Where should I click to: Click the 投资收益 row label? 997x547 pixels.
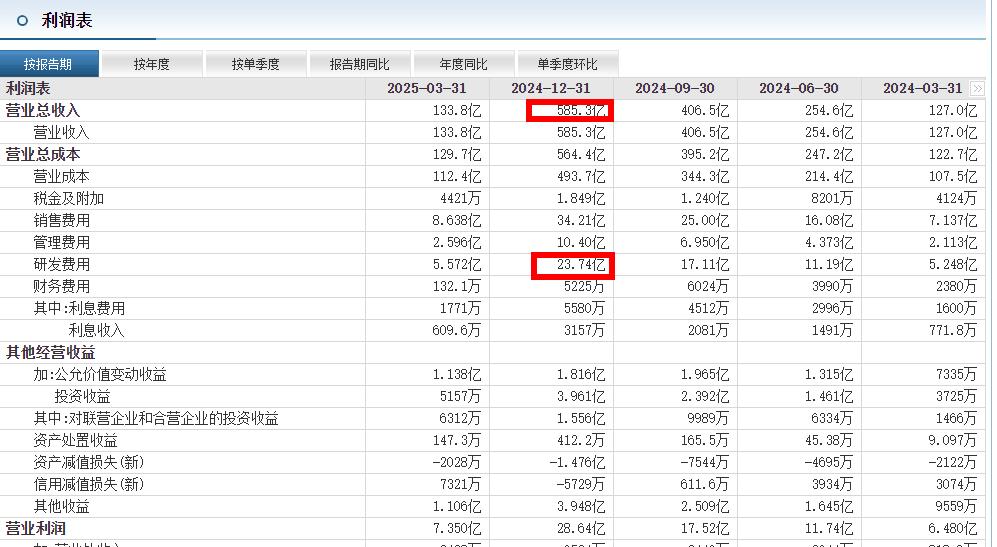pyautogui.click(x=83, y=396)
